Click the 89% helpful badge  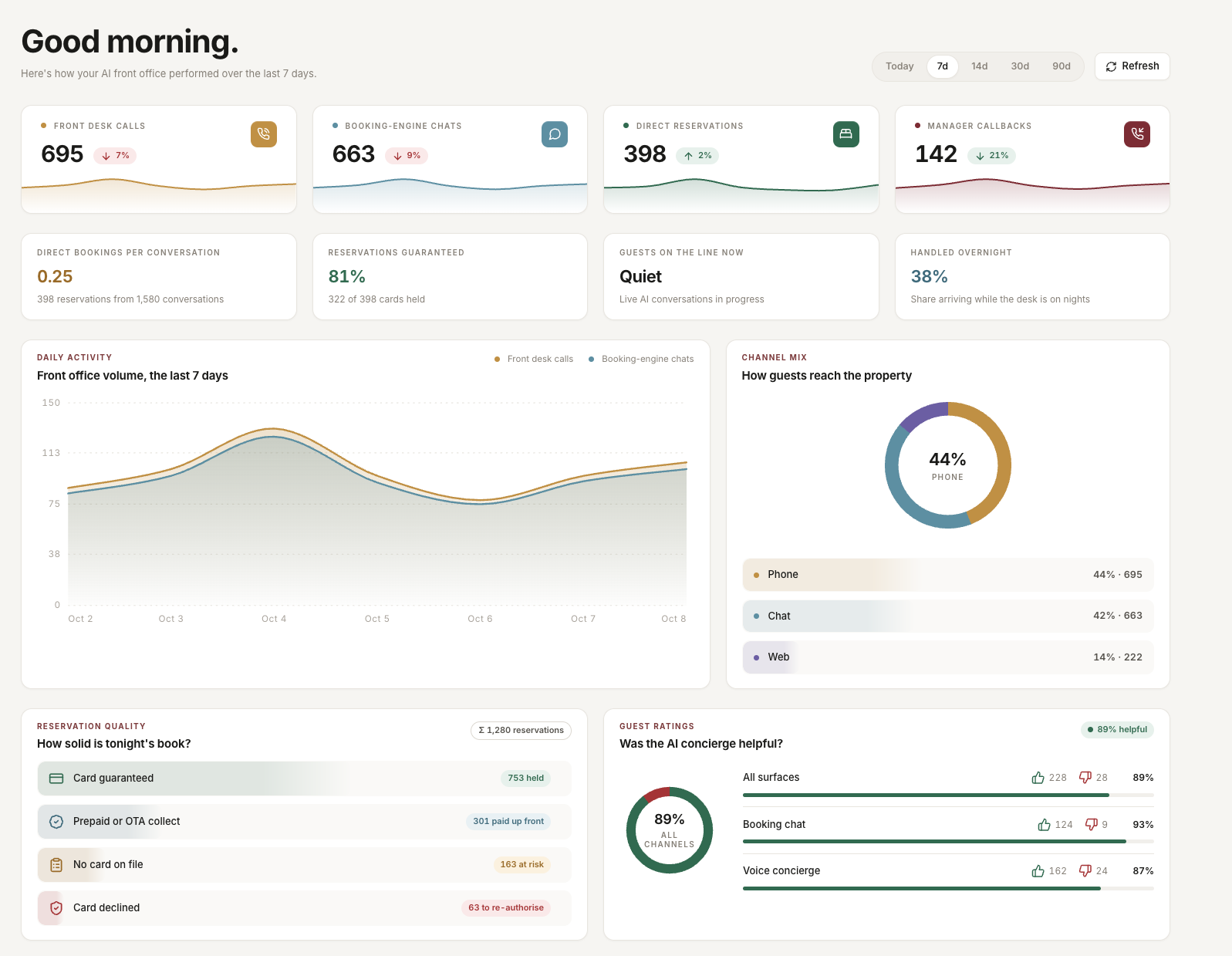1117,729
